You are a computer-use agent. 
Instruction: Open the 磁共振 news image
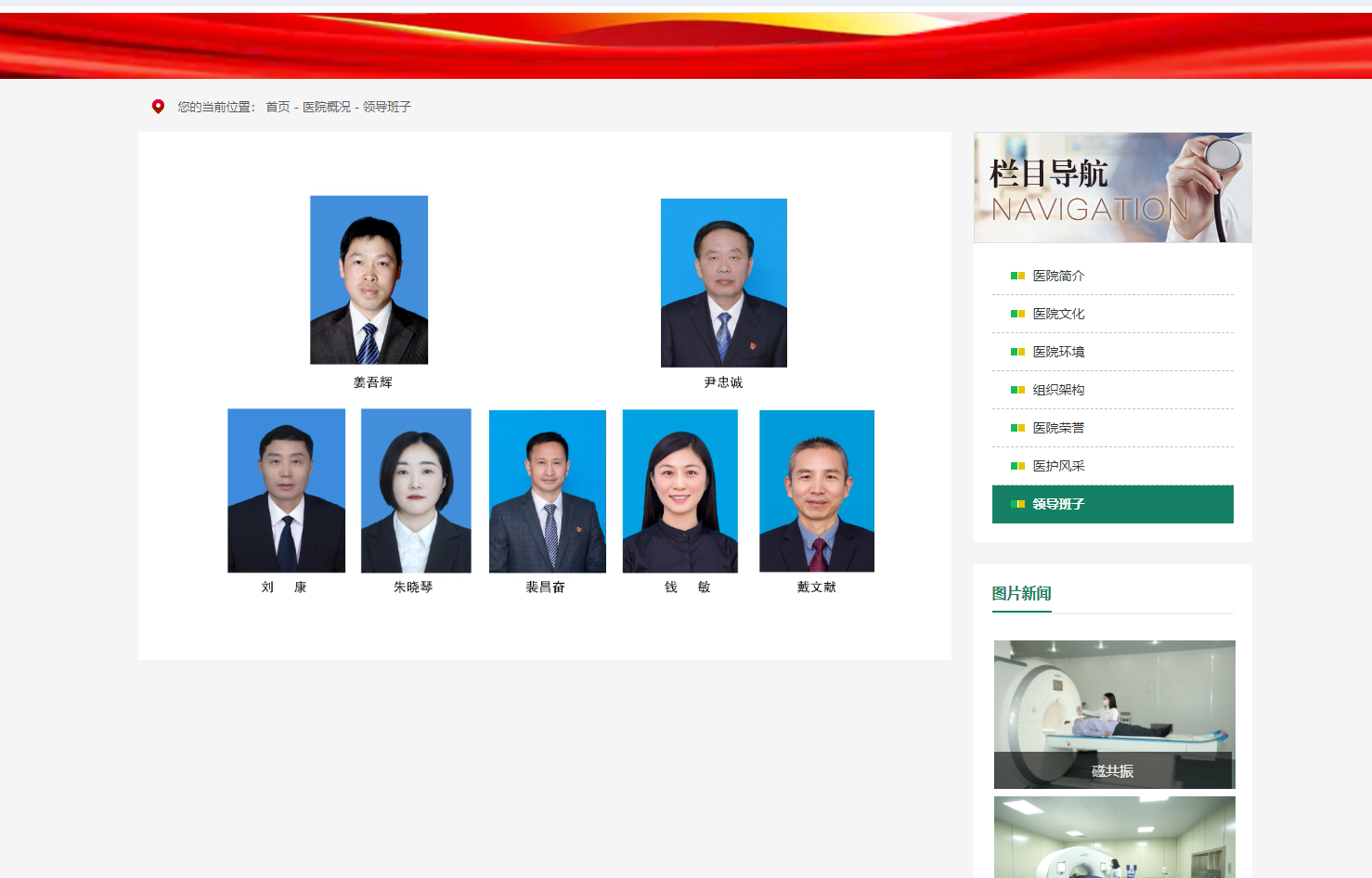click(1115, 715)
